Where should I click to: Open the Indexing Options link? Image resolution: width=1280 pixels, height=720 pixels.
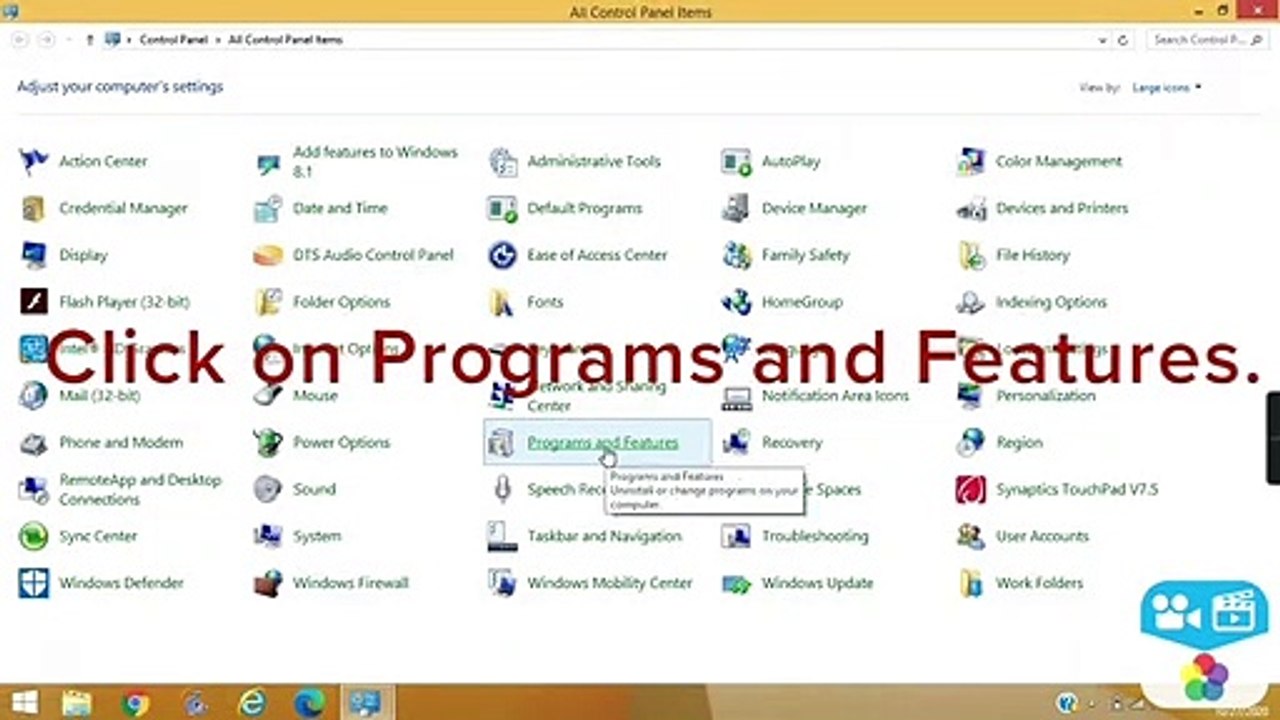click(x=1051, y=302)
